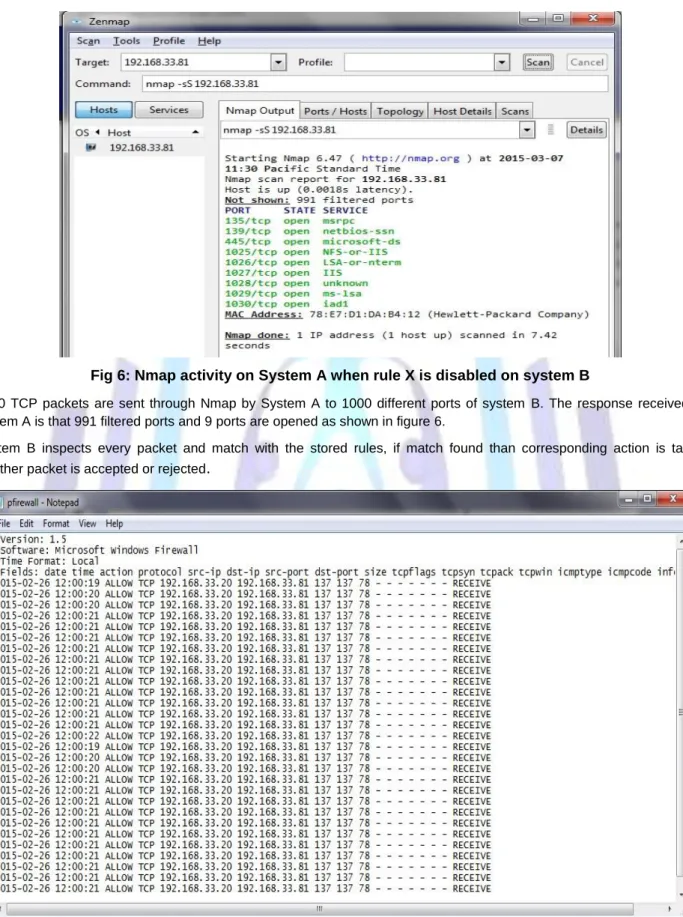
Task: Click Notepad vertical scrollbar up arrow
Action: 679,542
